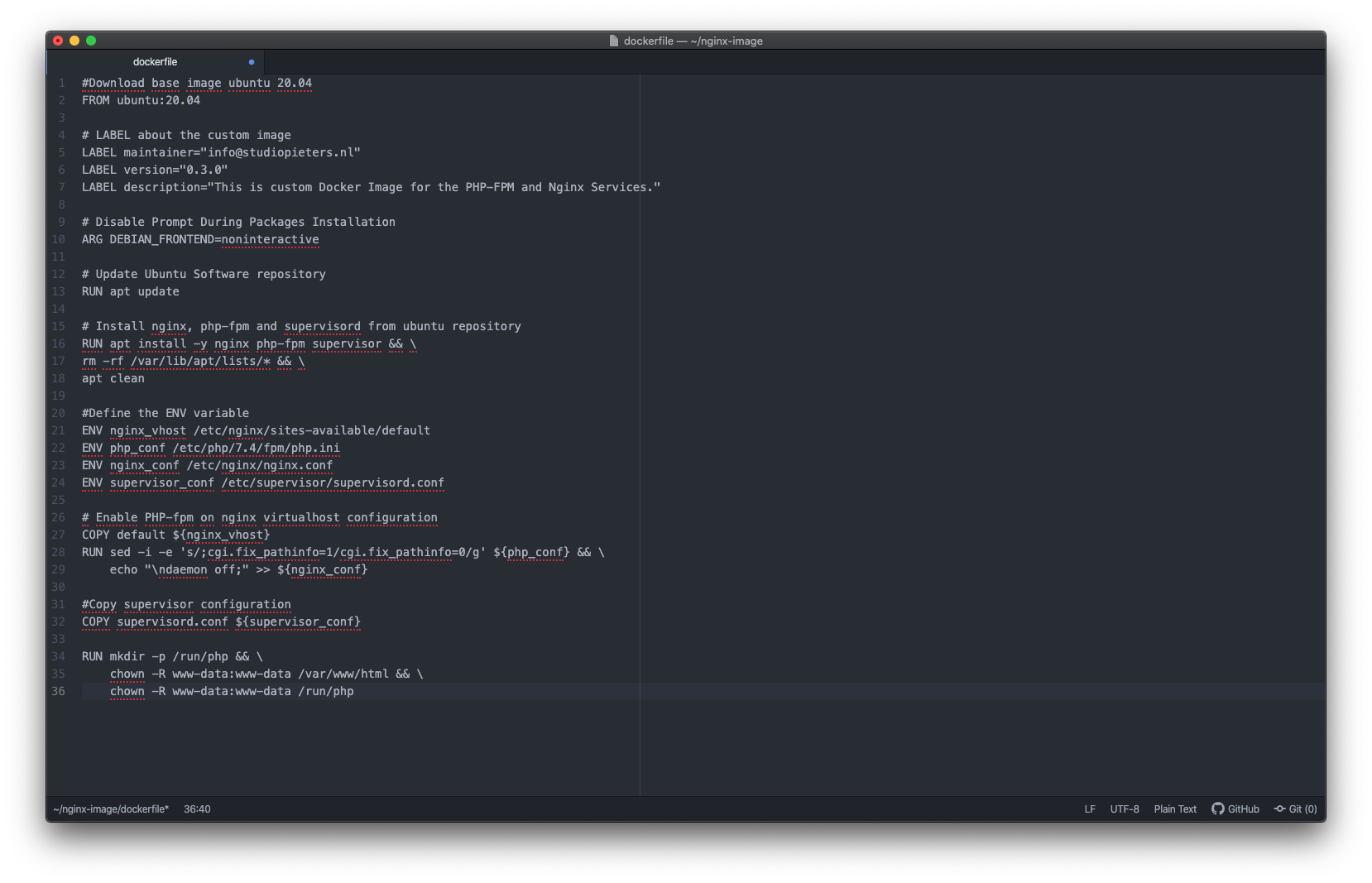The width and height of the screenshot is (1372, 883).
Task: Click 'ENV nginx_vhost' line
Action: point(256,430)
